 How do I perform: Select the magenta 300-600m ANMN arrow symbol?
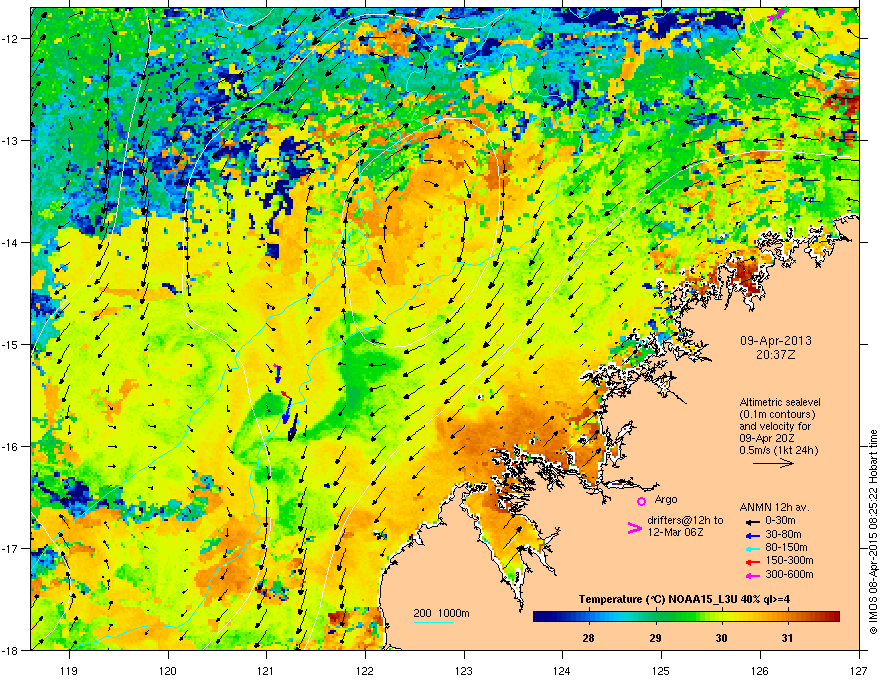(x=753, y=575)
